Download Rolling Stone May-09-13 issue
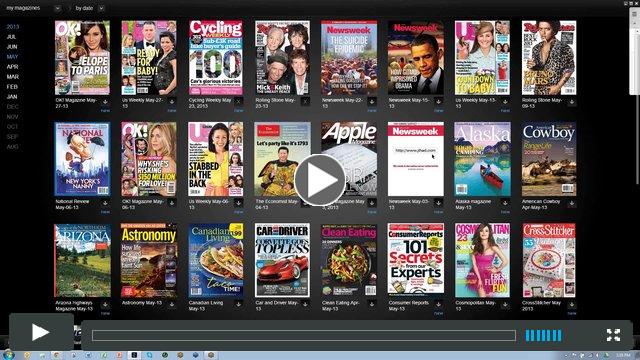The image size is (640, 360). 572,102
